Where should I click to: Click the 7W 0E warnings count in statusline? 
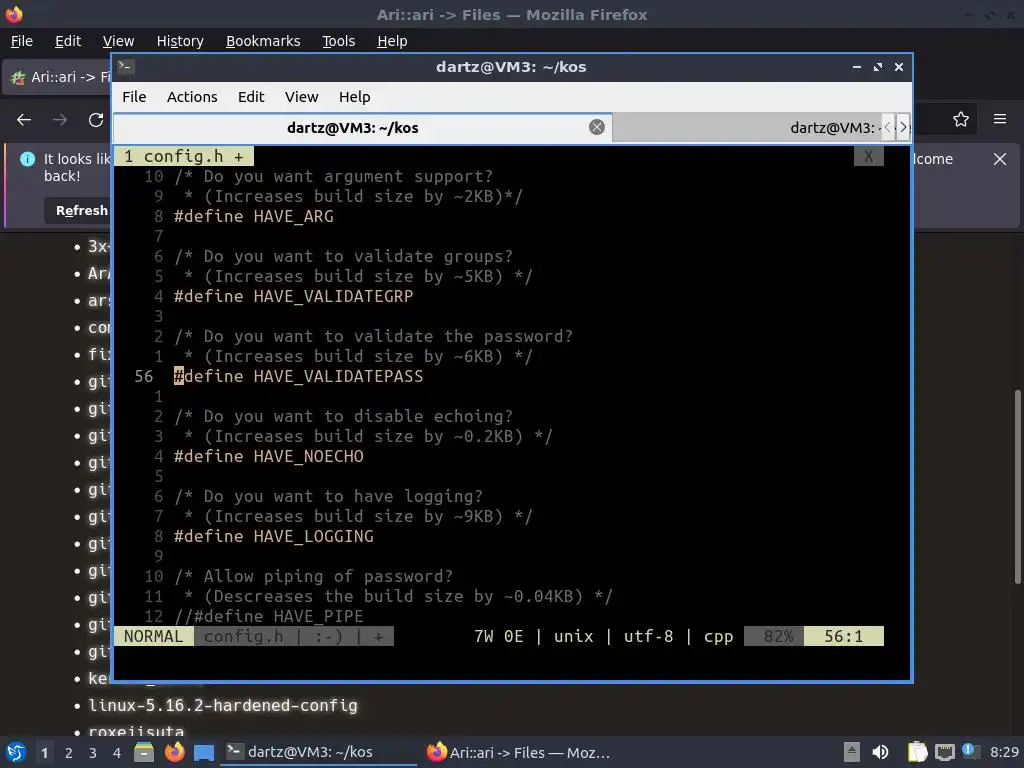point(498,636)
